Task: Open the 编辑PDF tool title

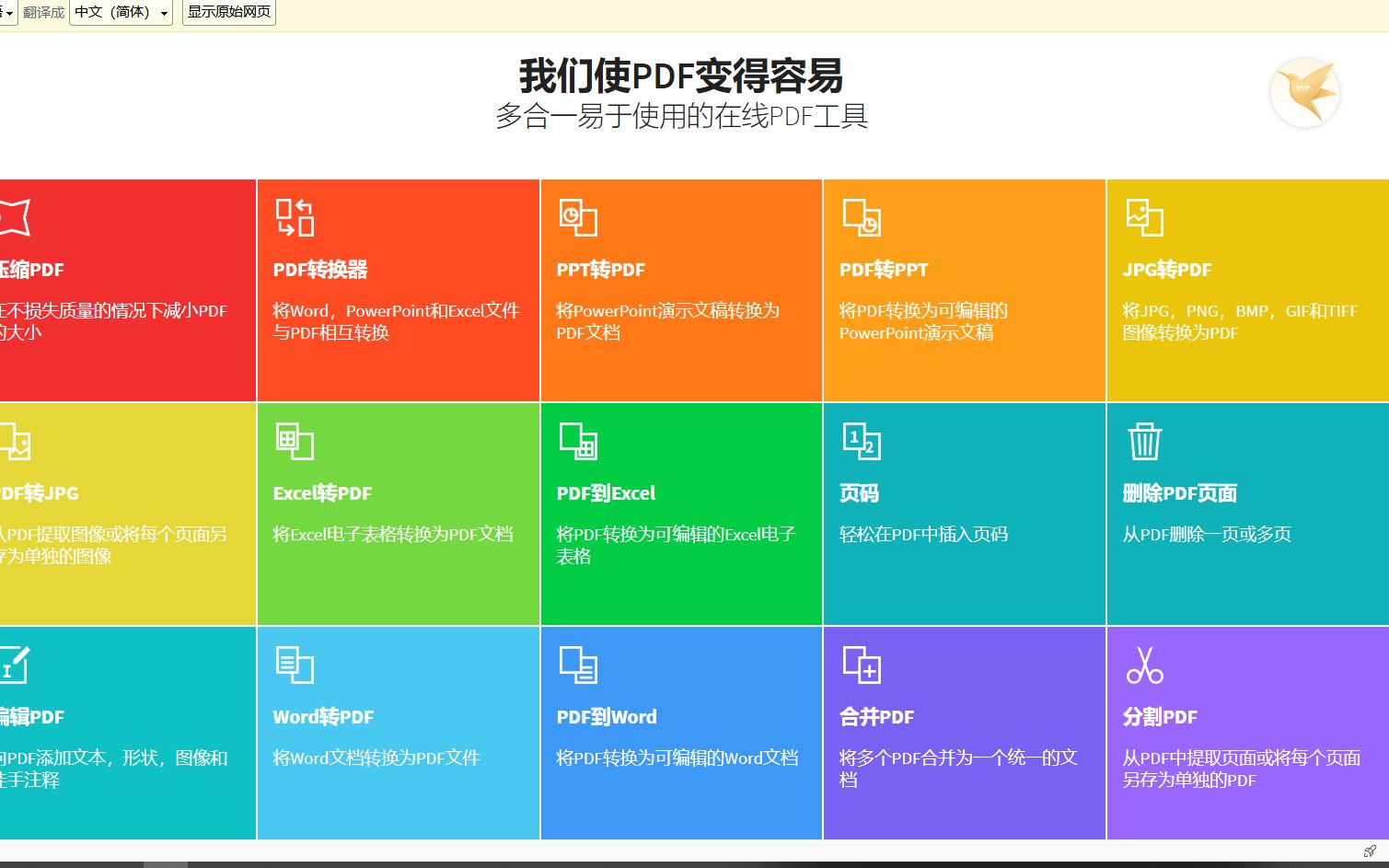Action: click(x=32, y=717)
